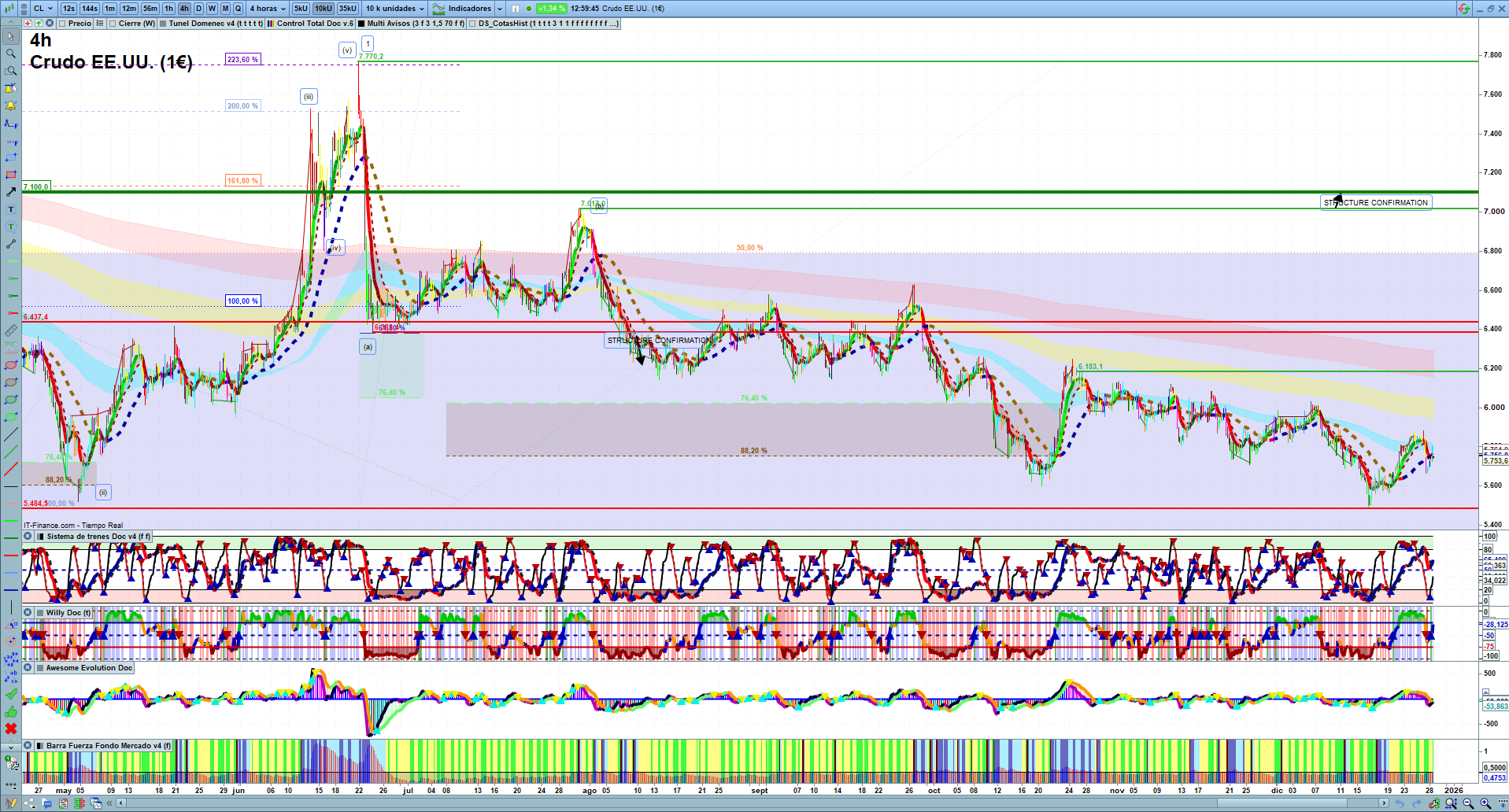Click the Tunel Domenec v4 color swatch

coord(163,24)
